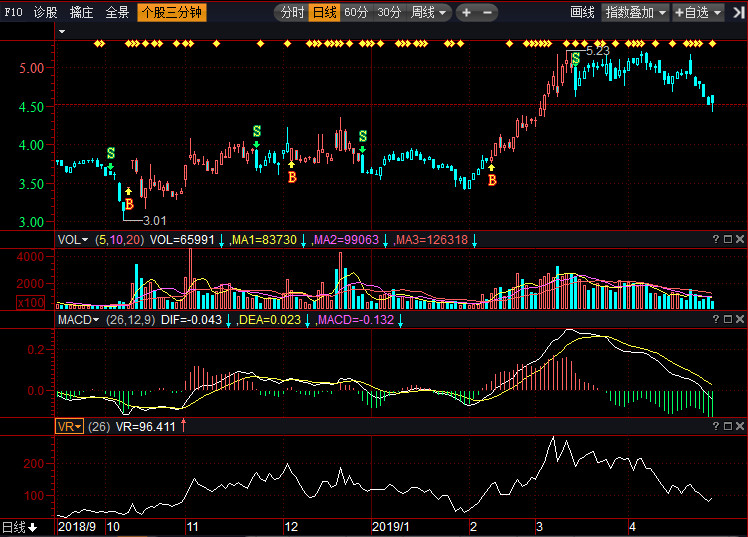Click the first S sell marker in September
The width and height of the screenshot is (748, 537).
pos(111,153)
